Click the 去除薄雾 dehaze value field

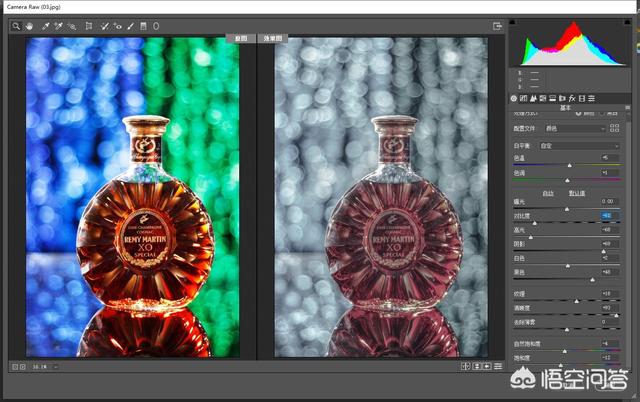(x=610, y=322)
